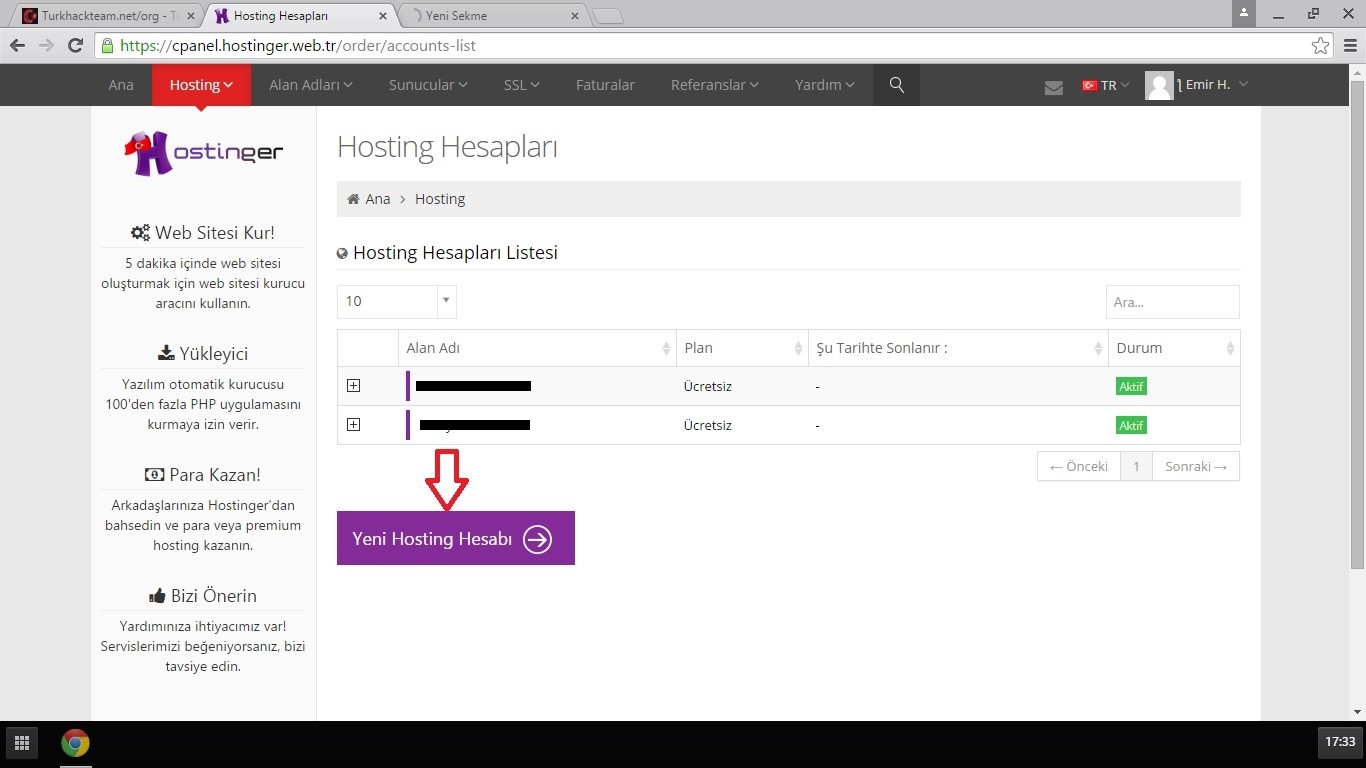Click the second row's Ücretsiz plan text
The height and width of the screenshot is (768, 1366).
coord(708,425)
